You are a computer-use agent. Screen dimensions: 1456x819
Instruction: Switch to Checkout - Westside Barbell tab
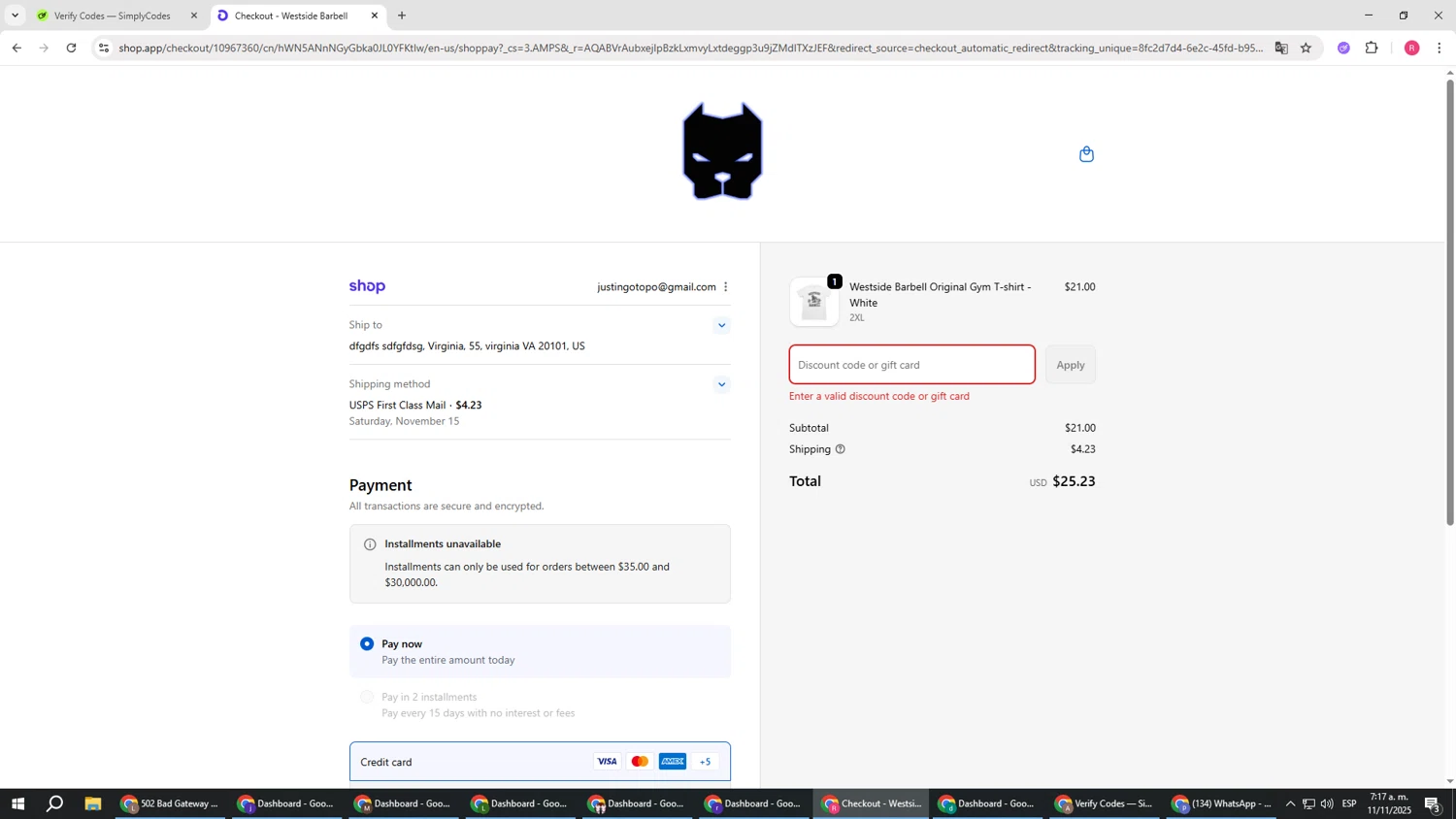[x=291, y=16]
